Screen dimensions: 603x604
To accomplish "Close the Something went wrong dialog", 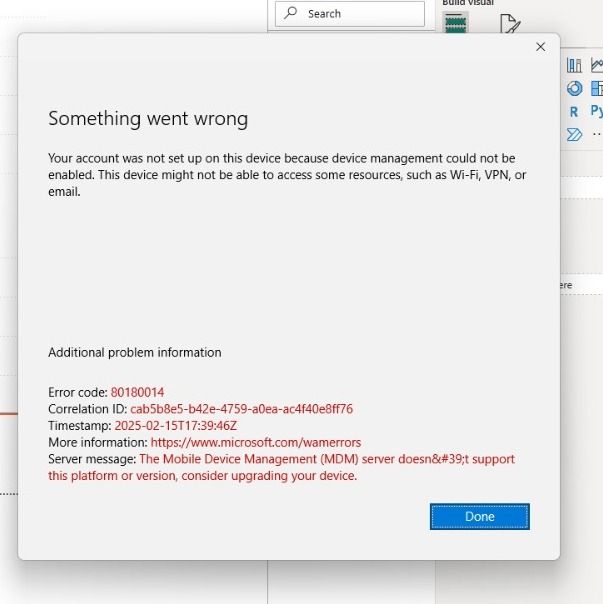I will coord(541,47).
